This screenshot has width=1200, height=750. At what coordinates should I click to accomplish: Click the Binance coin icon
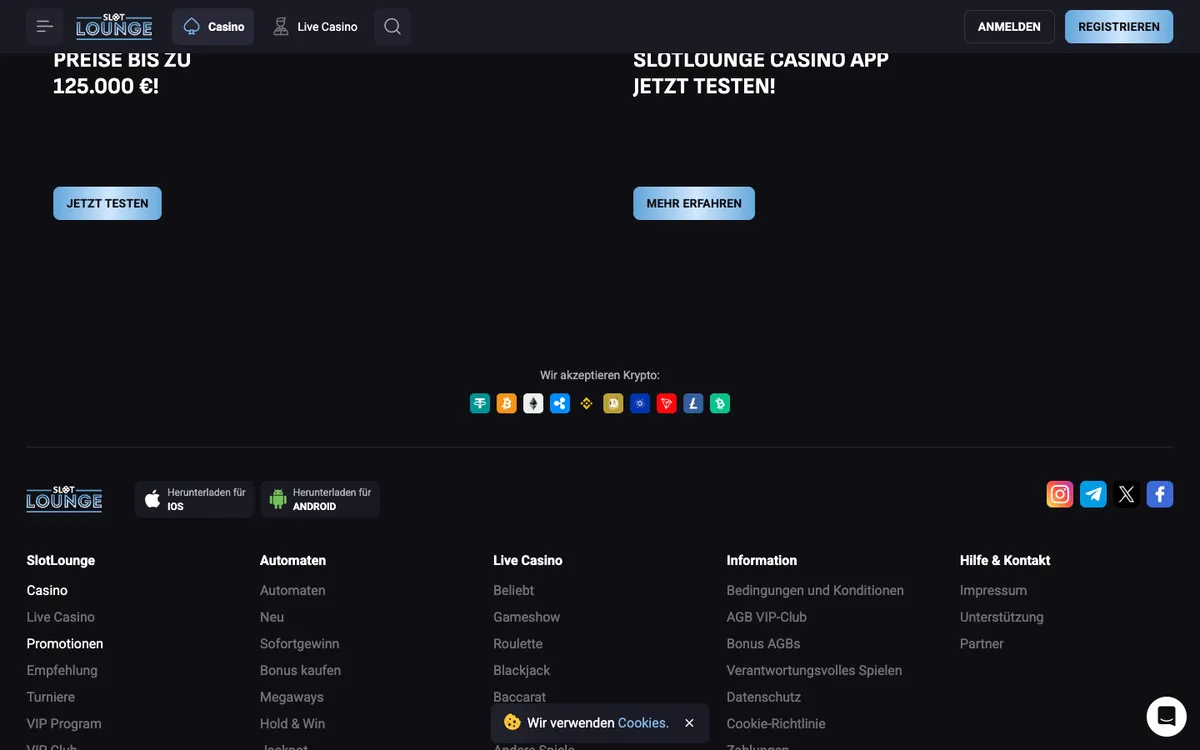pos(587,404)
